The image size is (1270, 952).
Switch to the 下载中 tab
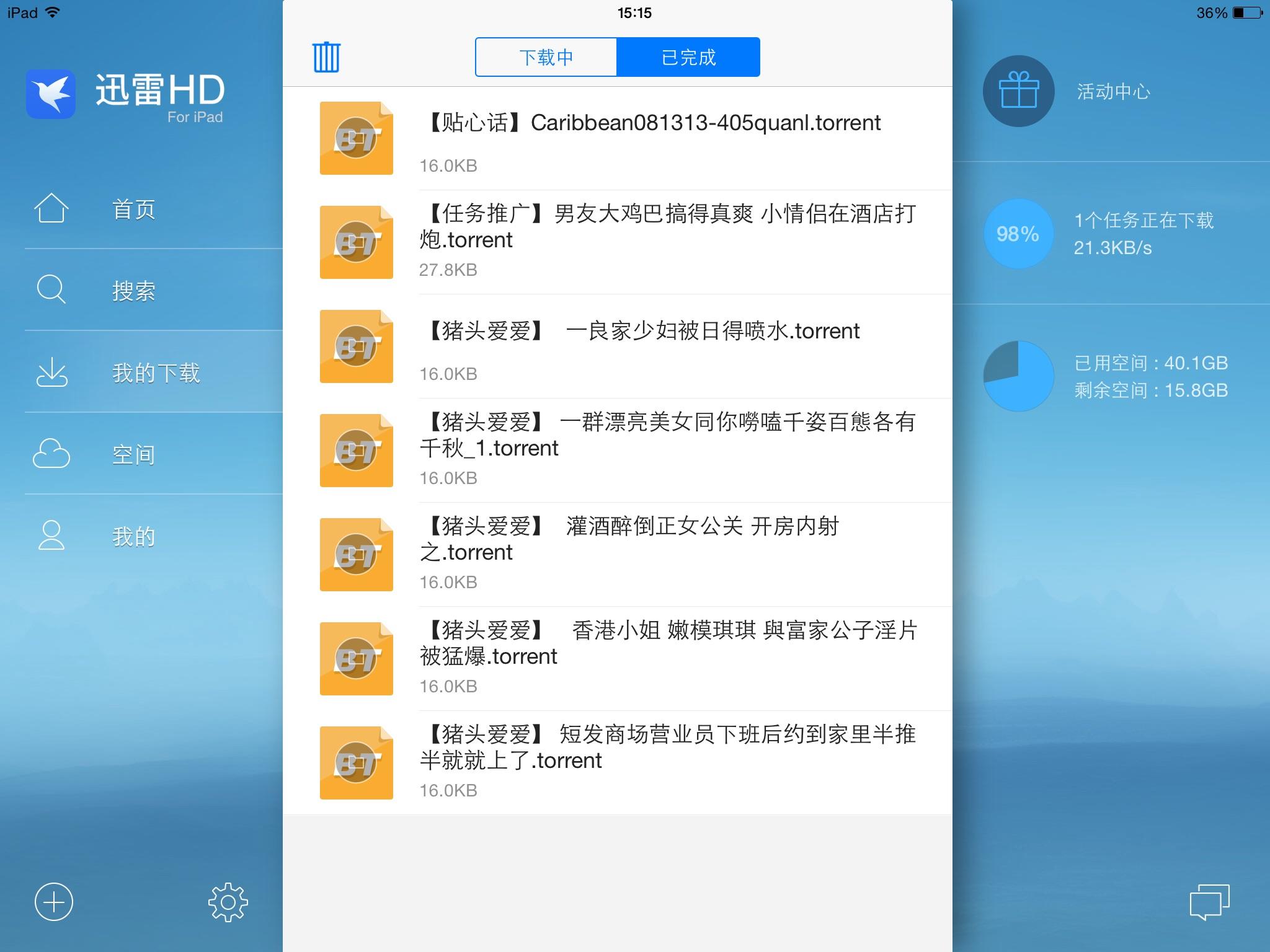click(x=546, y=57)
